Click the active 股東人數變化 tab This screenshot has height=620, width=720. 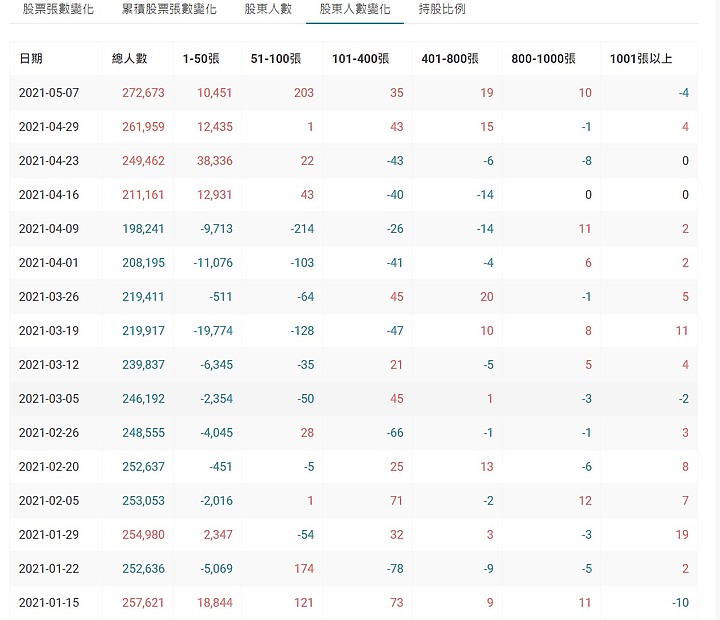tap(355, 9)
